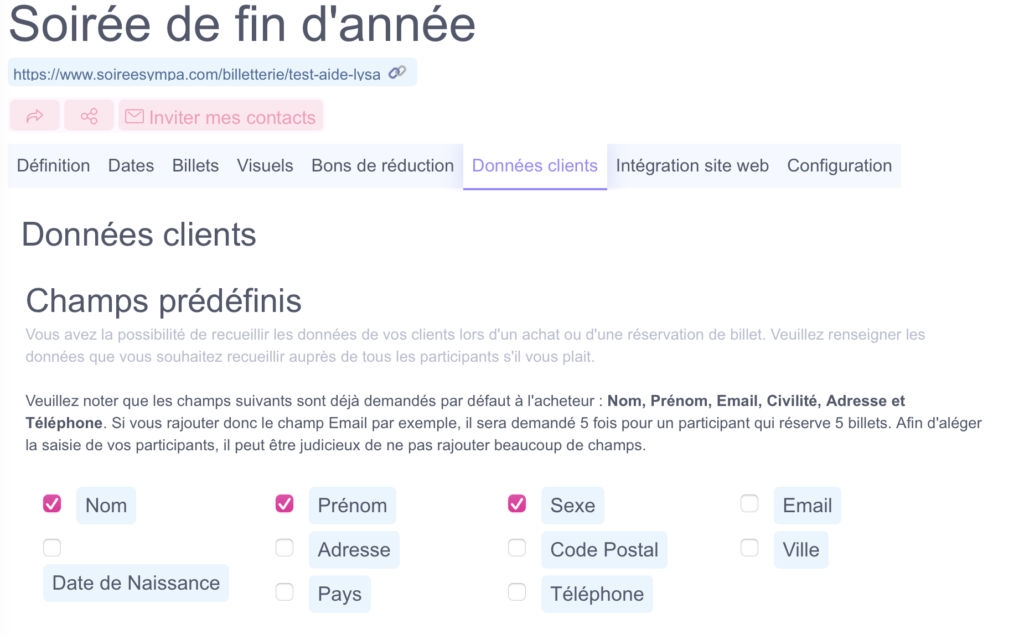Viewport: 1024px width, 635px height.
Task: Open the Dates tab
Action: [x=131, y=166]
